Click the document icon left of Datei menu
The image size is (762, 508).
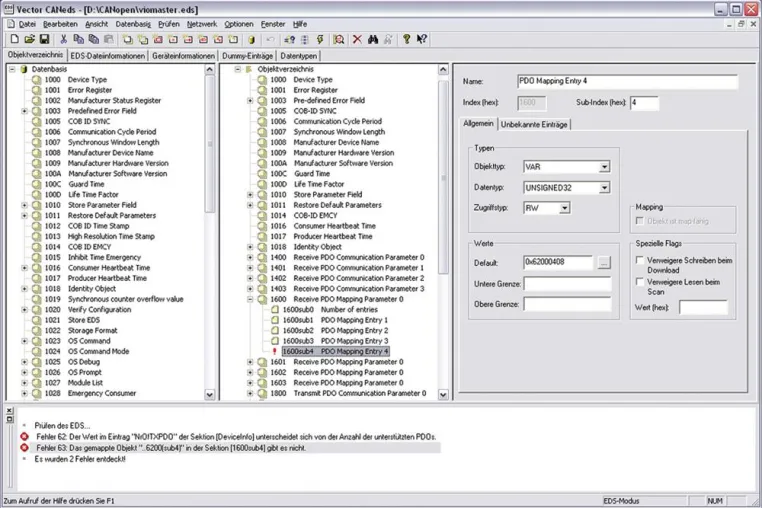point(11,24)
